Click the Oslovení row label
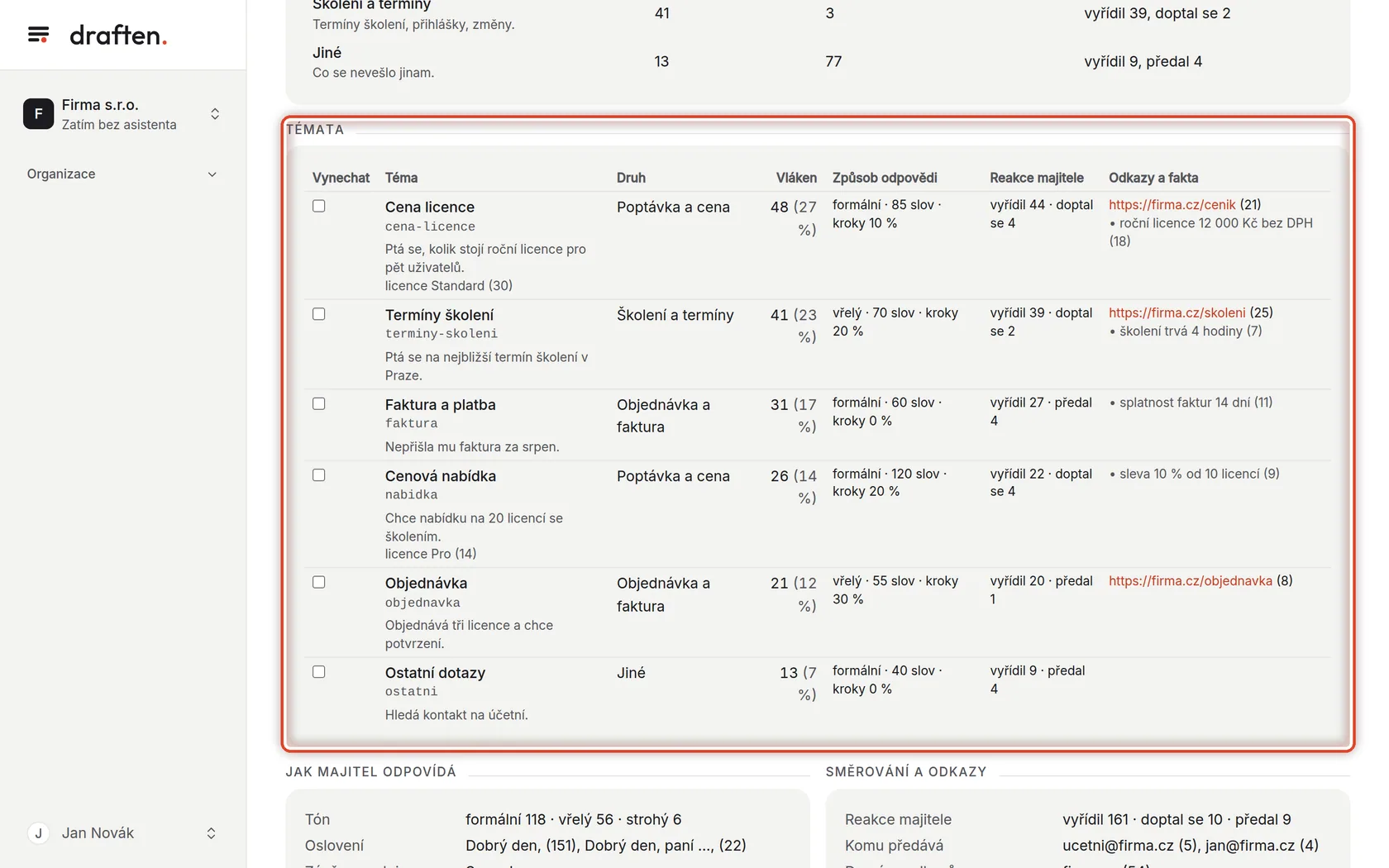 coord(334,846)
